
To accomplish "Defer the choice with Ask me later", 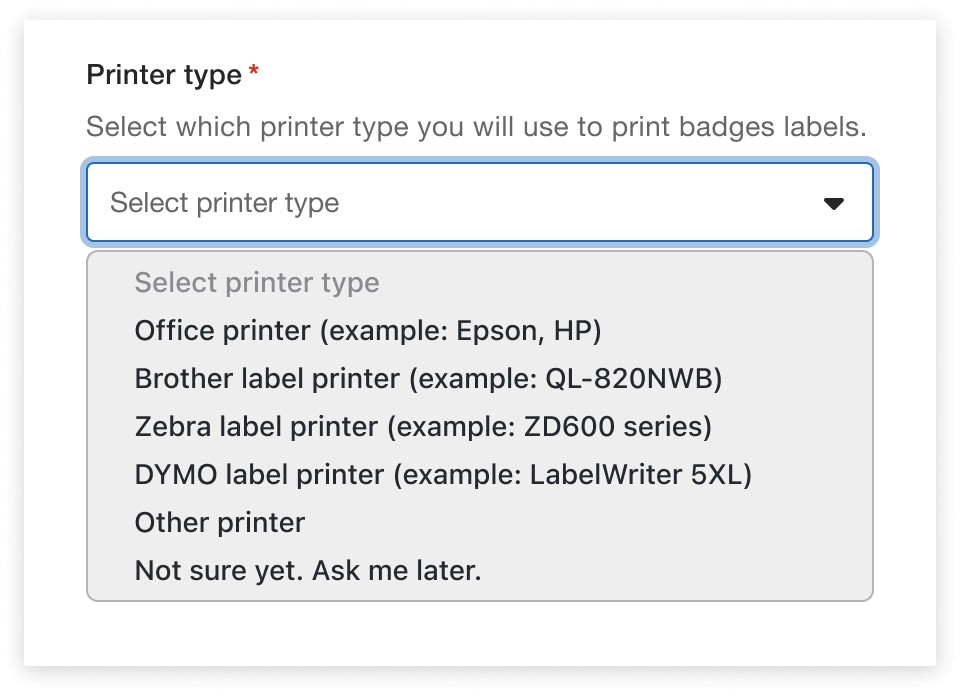I will point(308,571).
